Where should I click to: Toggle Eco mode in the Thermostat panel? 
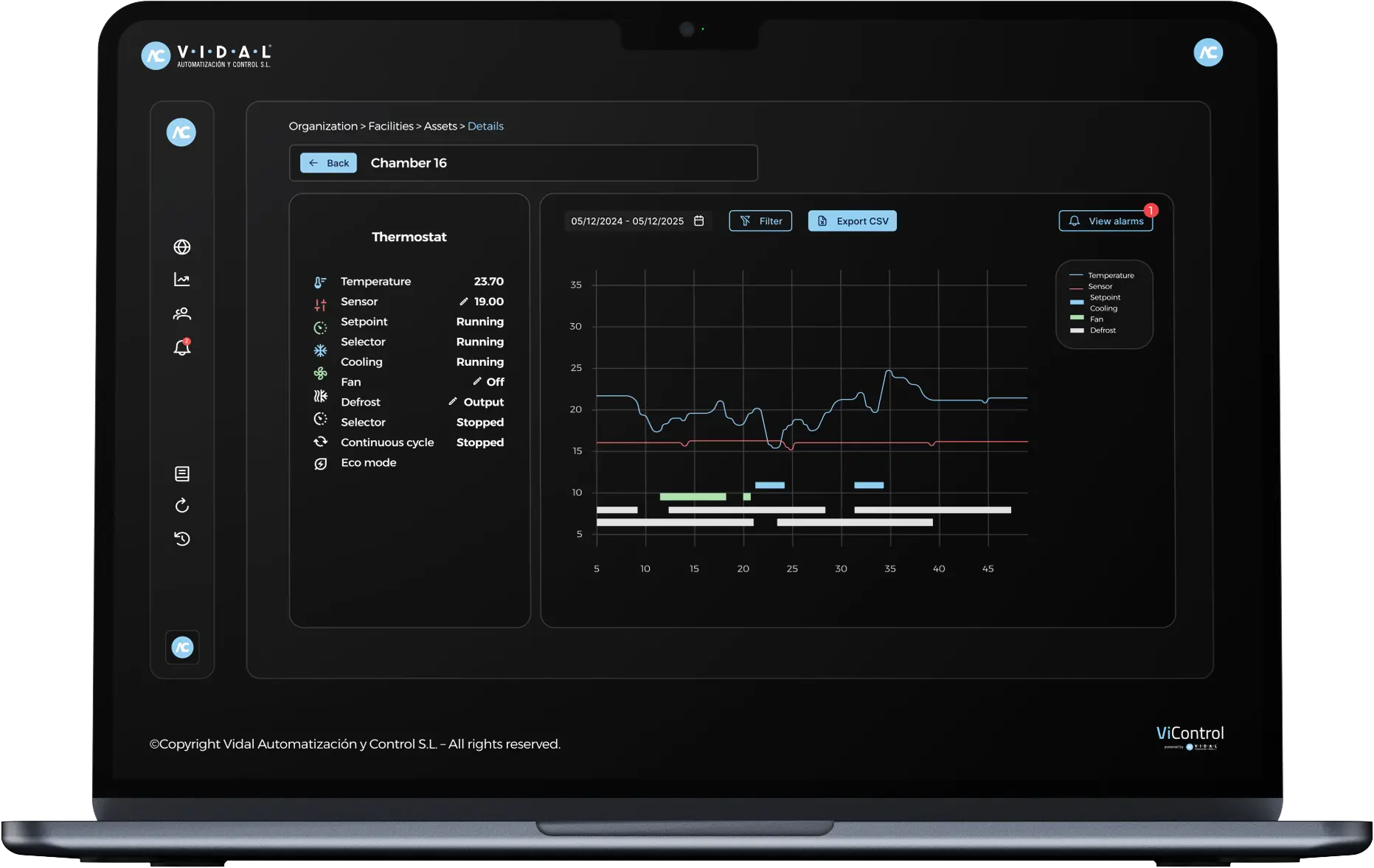368,463
